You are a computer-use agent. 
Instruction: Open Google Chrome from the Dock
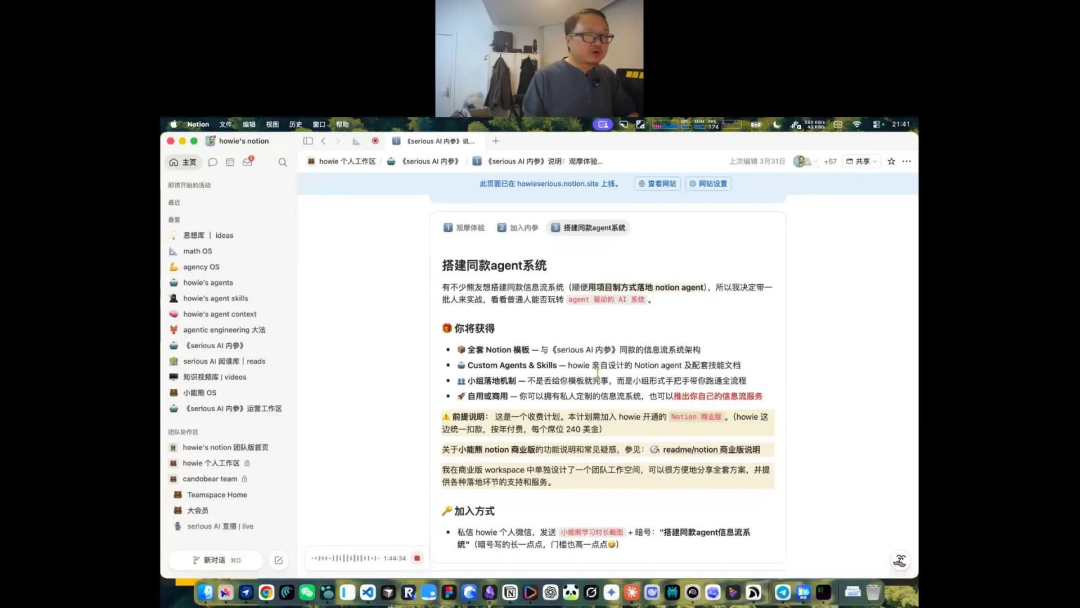267,592
